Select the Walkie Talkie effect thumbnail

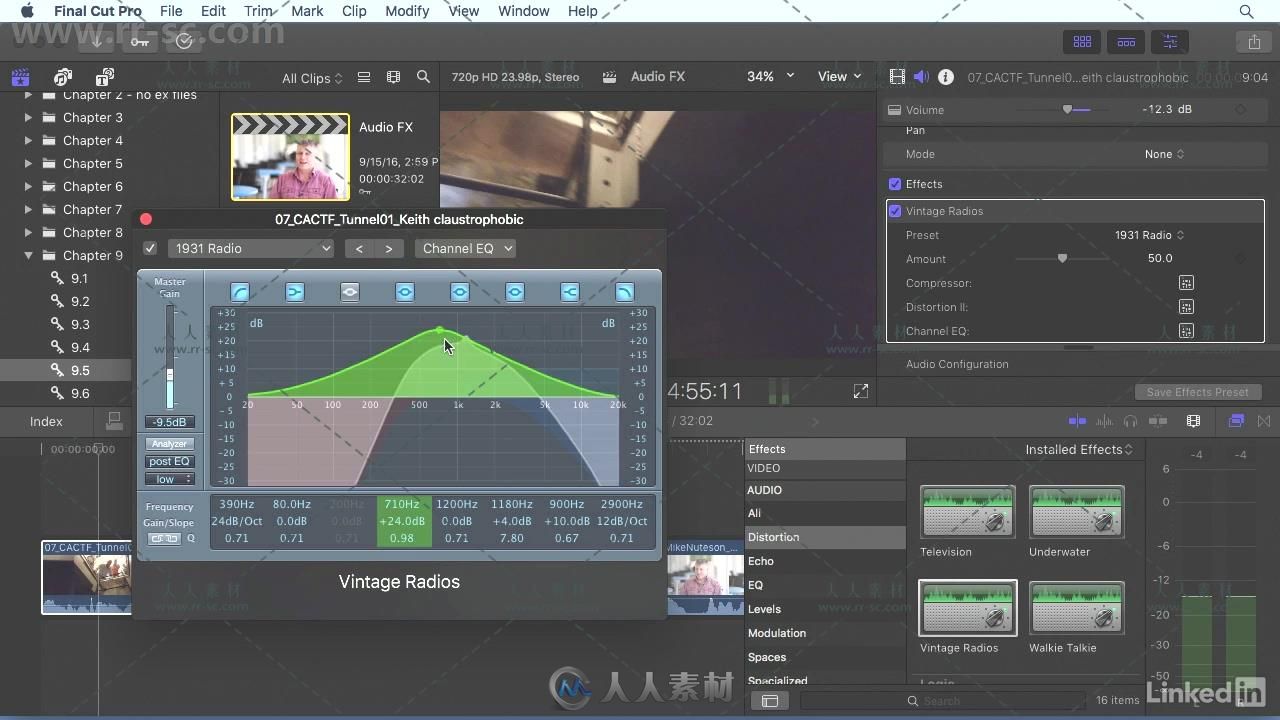pos(1076,608)
